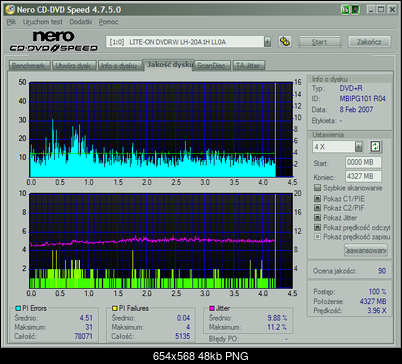
Task: Toggle the Pokaż Jitter checkbox
Action: [317, 217]
